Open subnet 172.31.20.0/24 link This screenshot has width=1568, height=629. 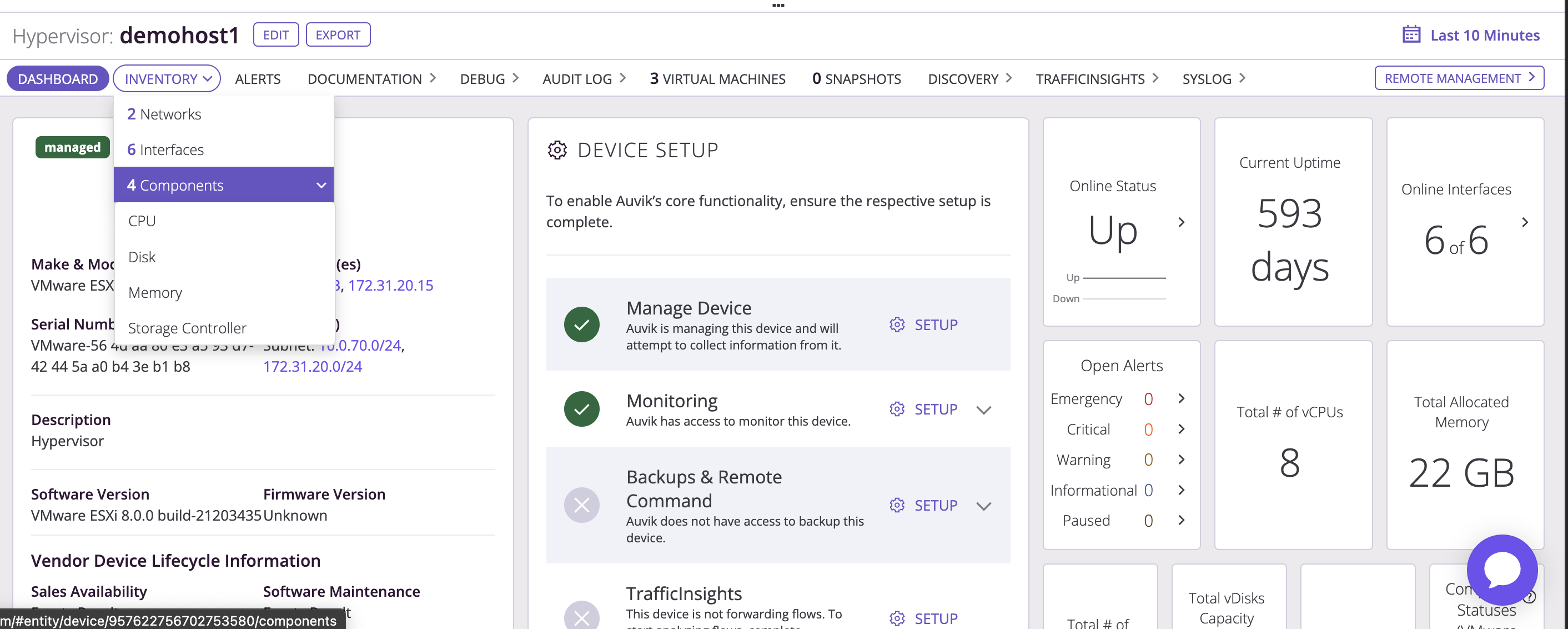(312, 366)
